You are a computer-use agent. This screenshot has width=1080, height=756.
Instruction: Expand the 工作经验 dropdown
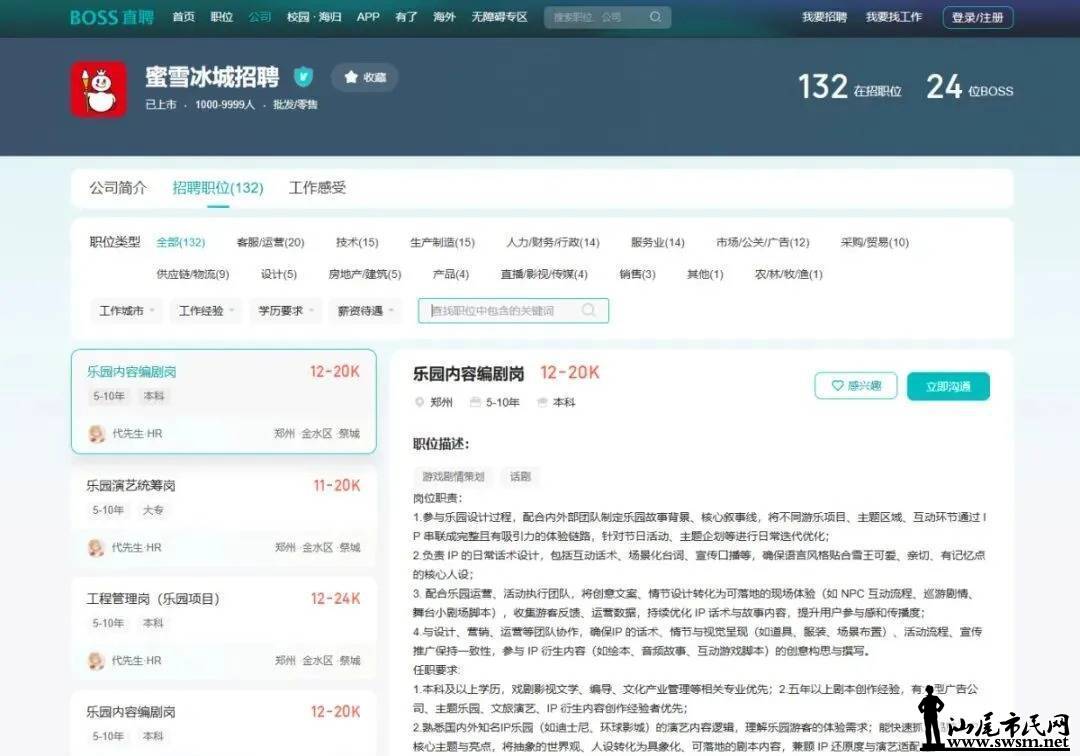pos(206,311)
